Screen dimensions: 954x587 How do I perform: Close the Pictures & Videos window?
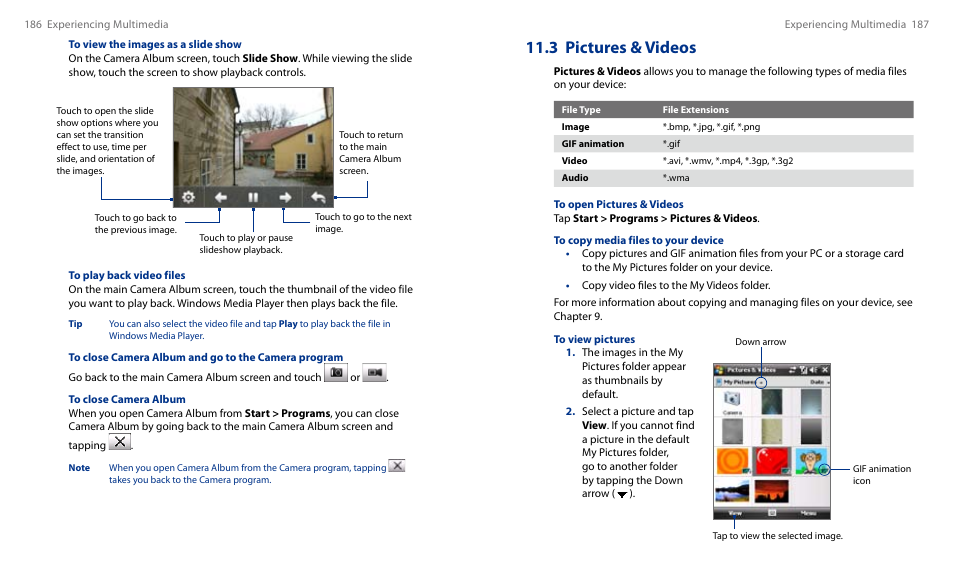tap(825, 370)
